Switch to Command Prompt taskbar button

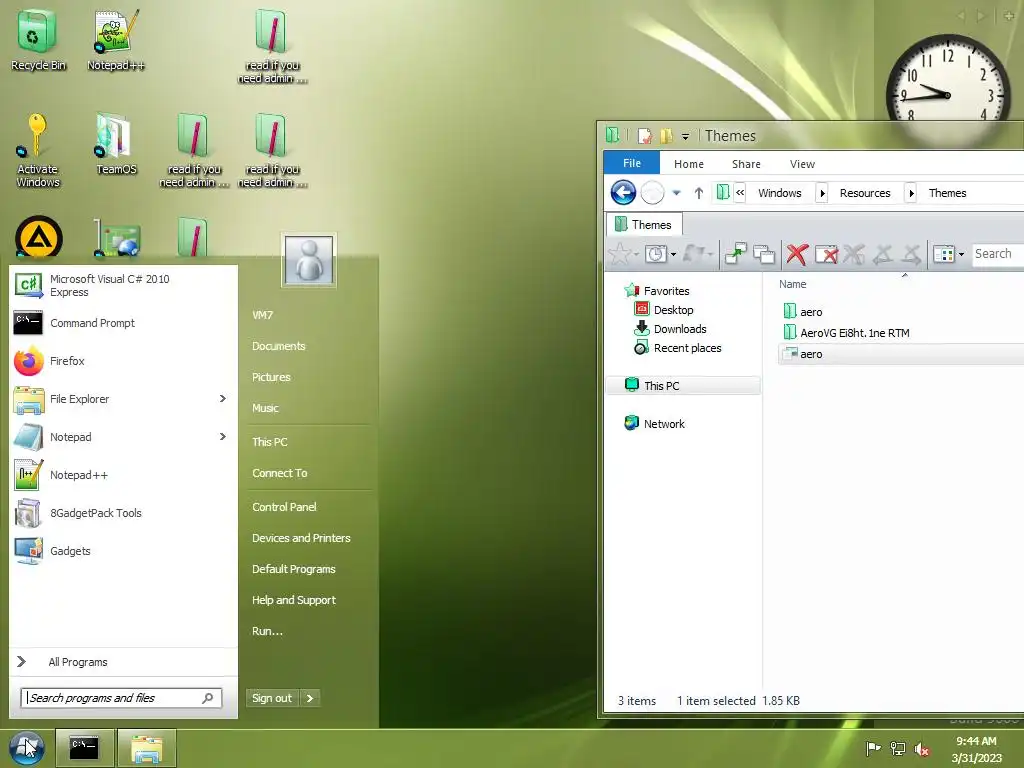click(x=84, y=748)
